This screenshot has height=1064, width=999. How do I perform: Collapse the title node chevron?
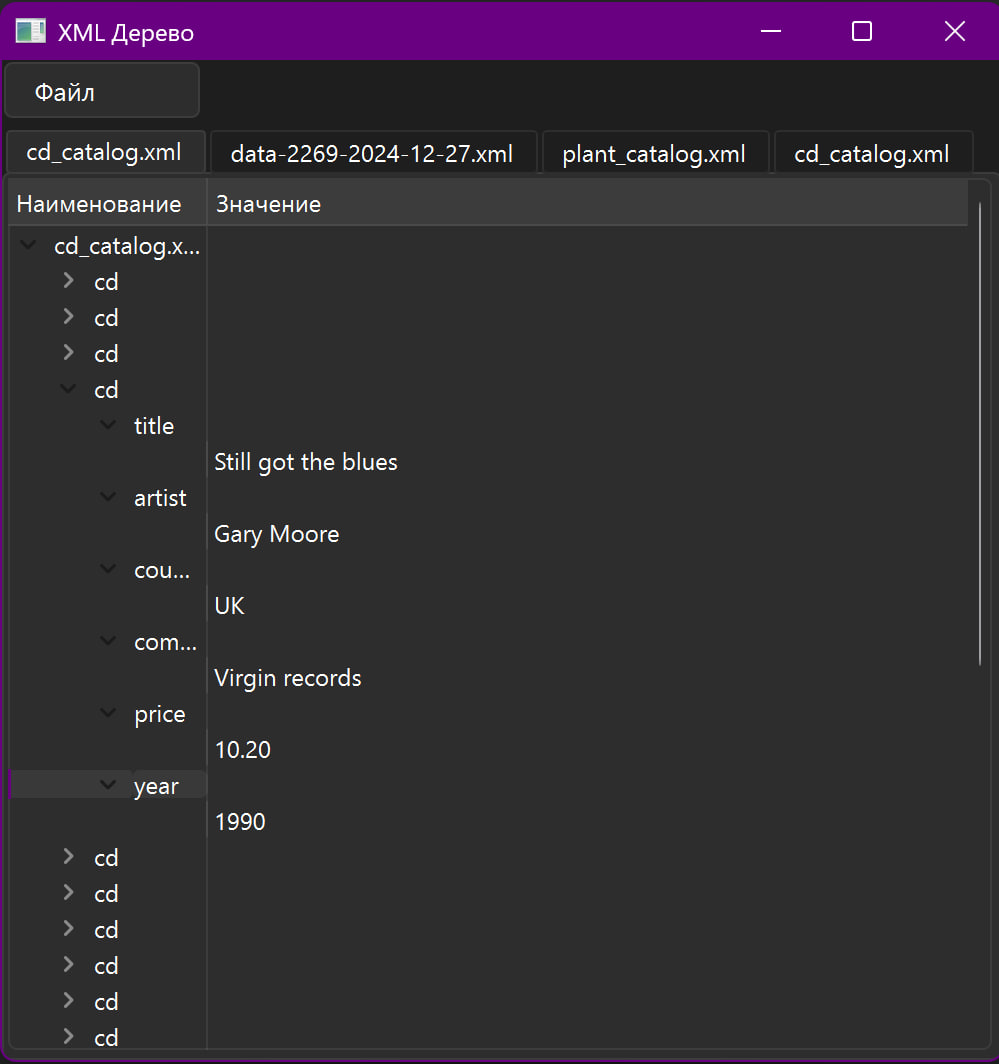pyautogui.click(x=108, y=425)
